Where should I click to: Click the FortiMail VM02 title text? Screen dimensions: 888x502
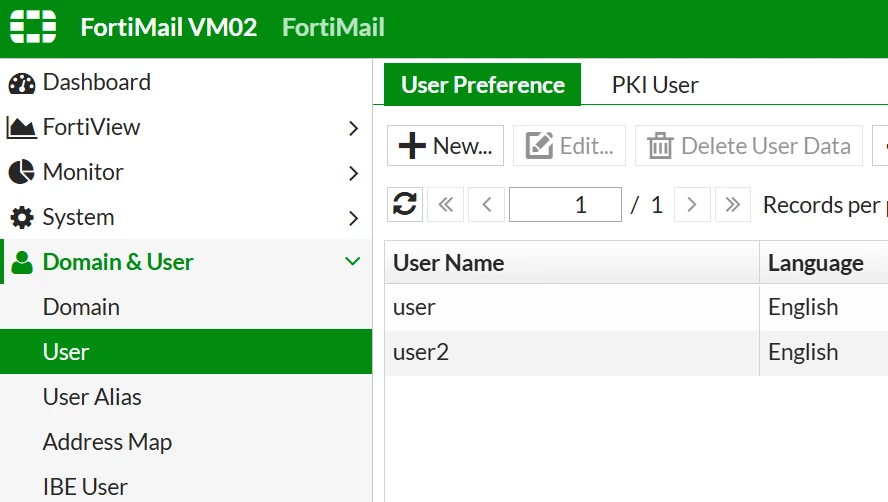pos(169,27)
